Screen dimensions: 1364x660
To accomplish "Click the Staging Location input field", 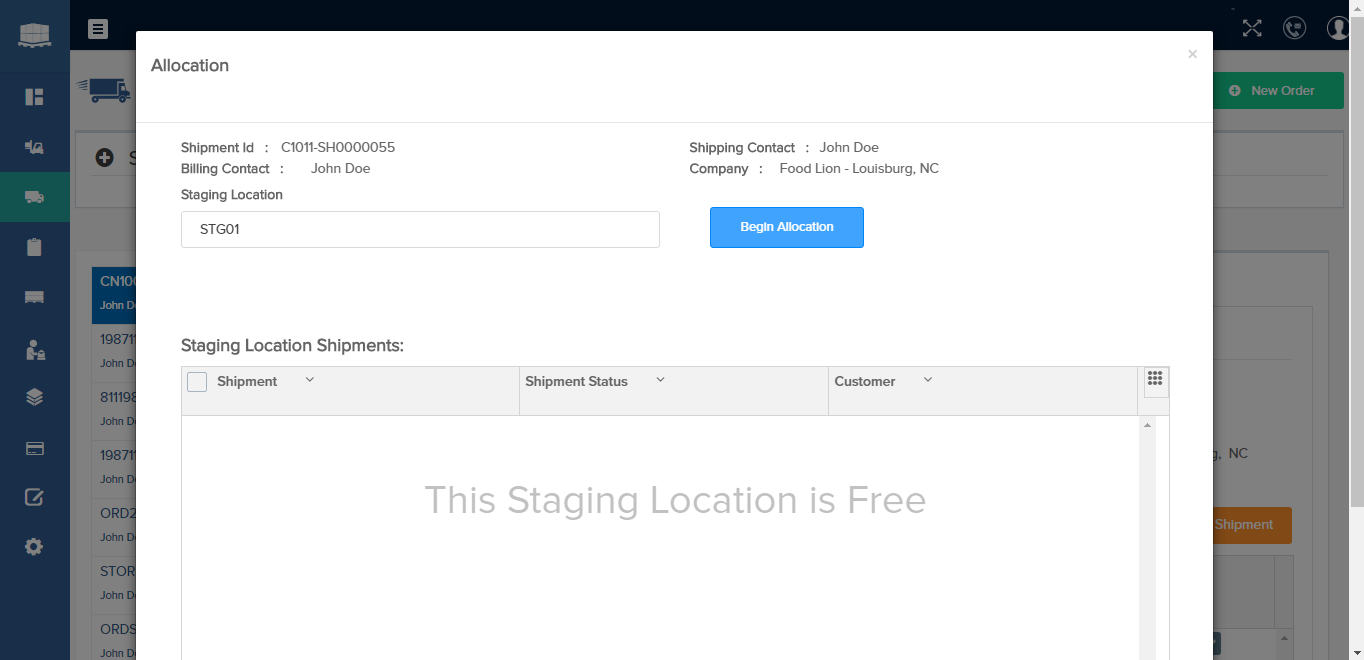I will [420, 229].
